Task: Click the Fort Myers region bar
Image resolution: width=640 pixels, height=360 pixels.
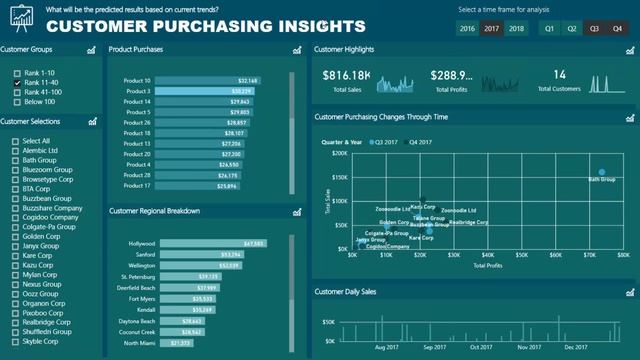Action: coord(188,299)
